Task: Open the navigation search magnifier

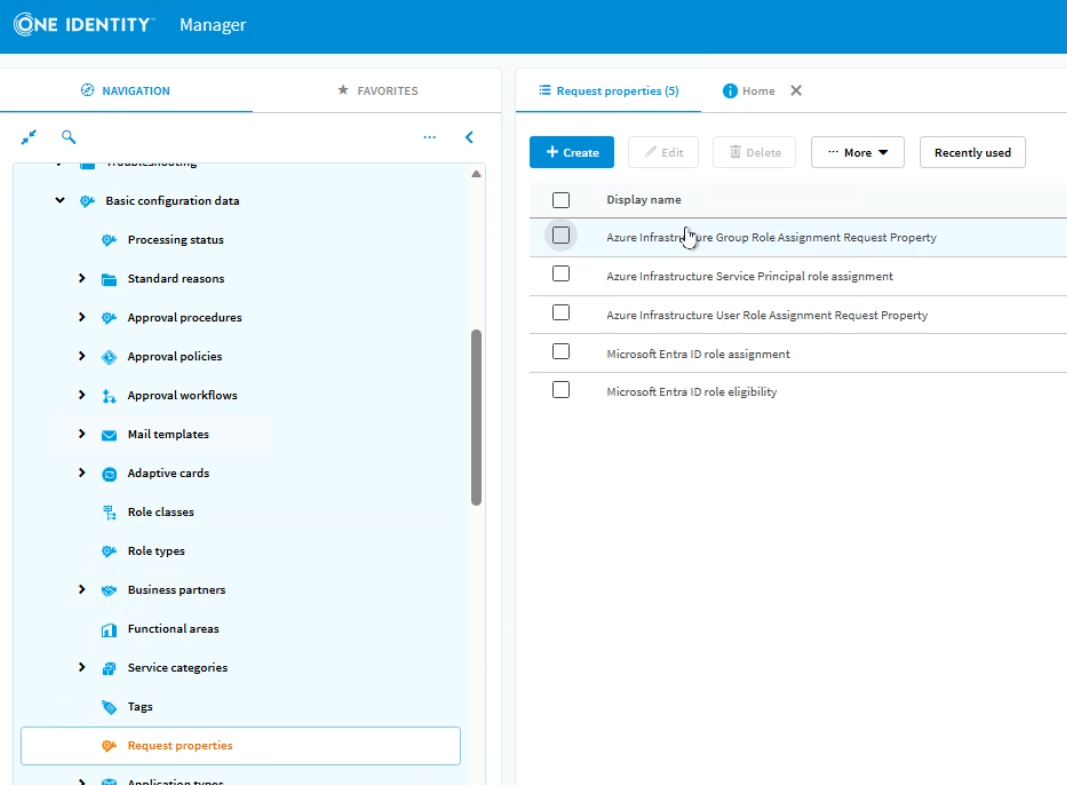Action: point(68,137)
